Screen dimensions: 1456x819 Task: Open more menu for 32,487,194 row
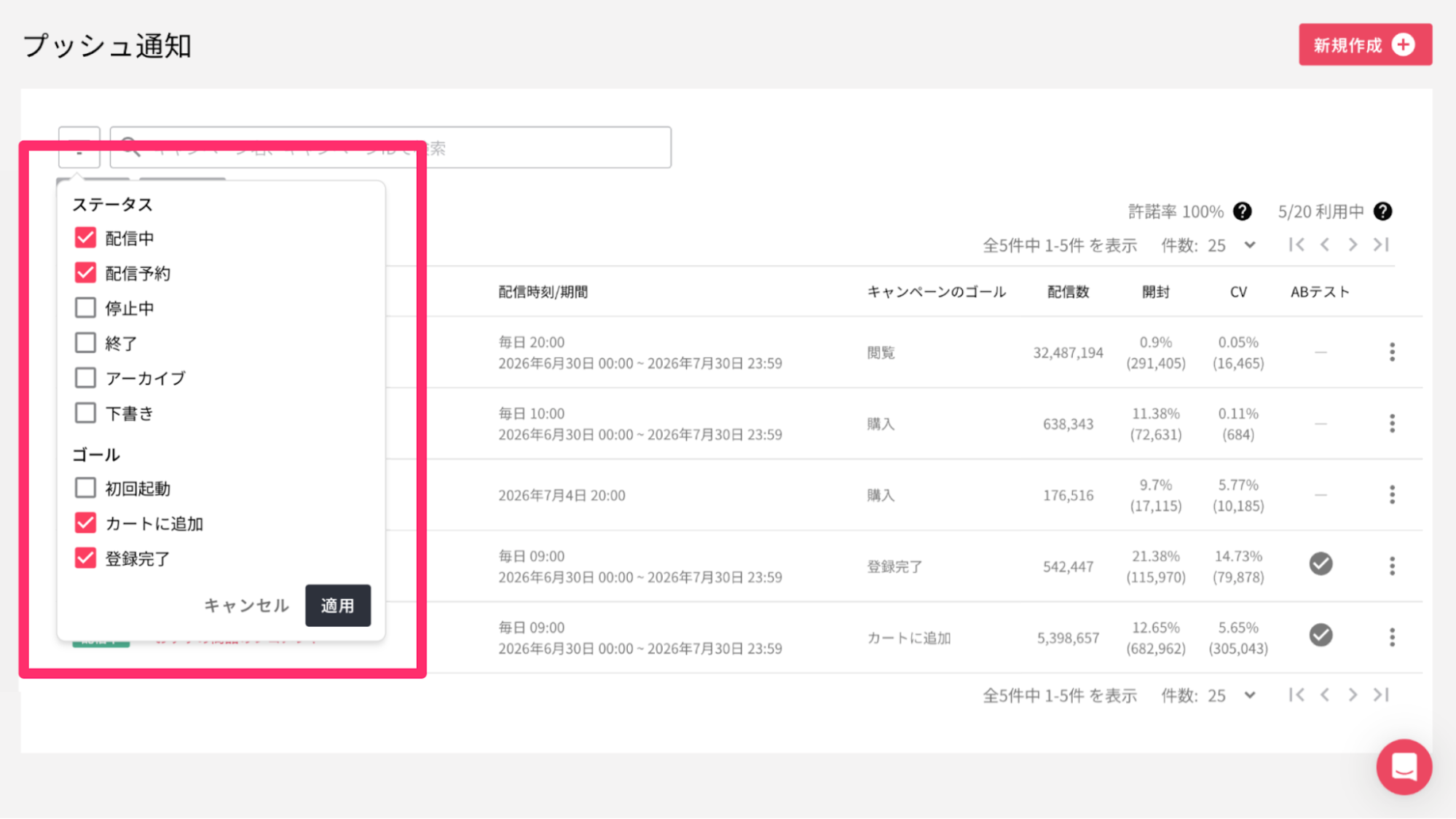[x=1392, y=352]
